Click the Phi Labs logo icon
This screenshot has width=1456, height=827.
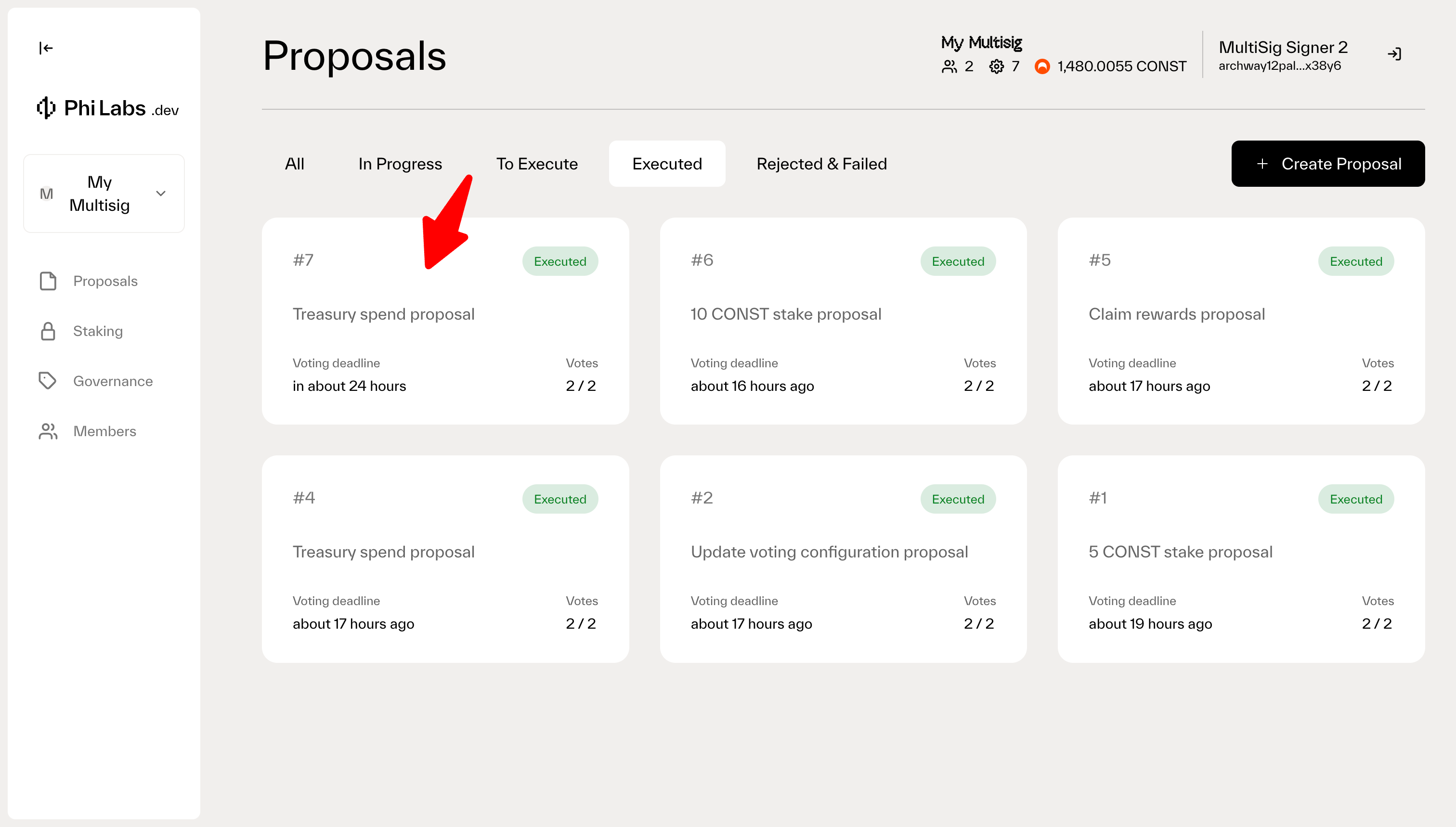(45, 108)
